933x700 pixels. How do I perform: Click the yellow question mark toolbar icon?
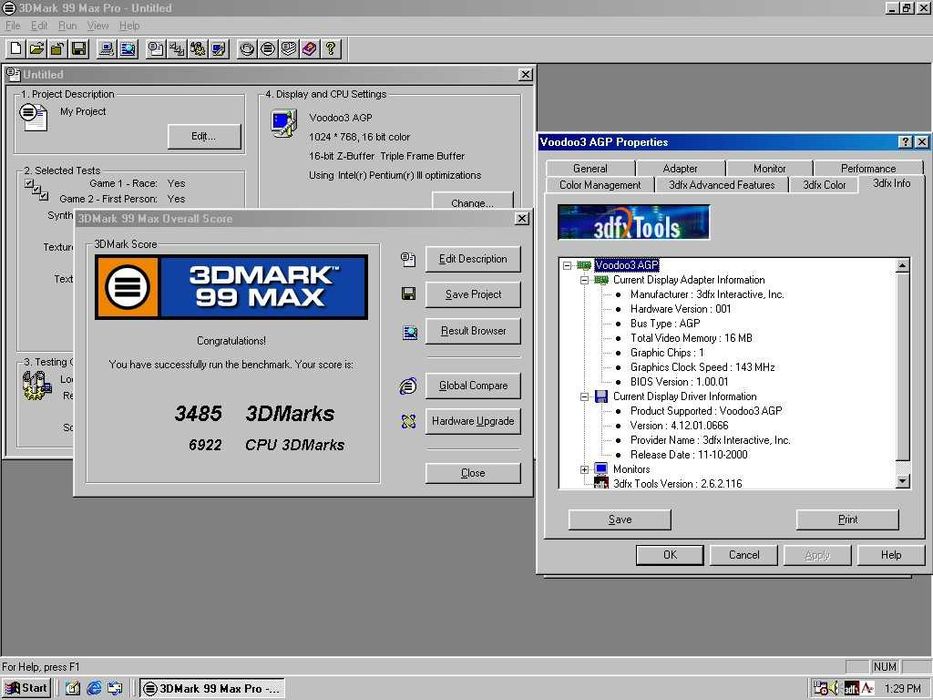[x=330, y=49]
